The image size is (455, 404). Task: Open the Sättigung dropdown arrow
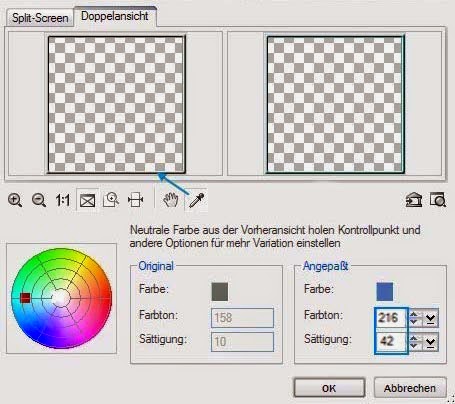tap(430, 342)
